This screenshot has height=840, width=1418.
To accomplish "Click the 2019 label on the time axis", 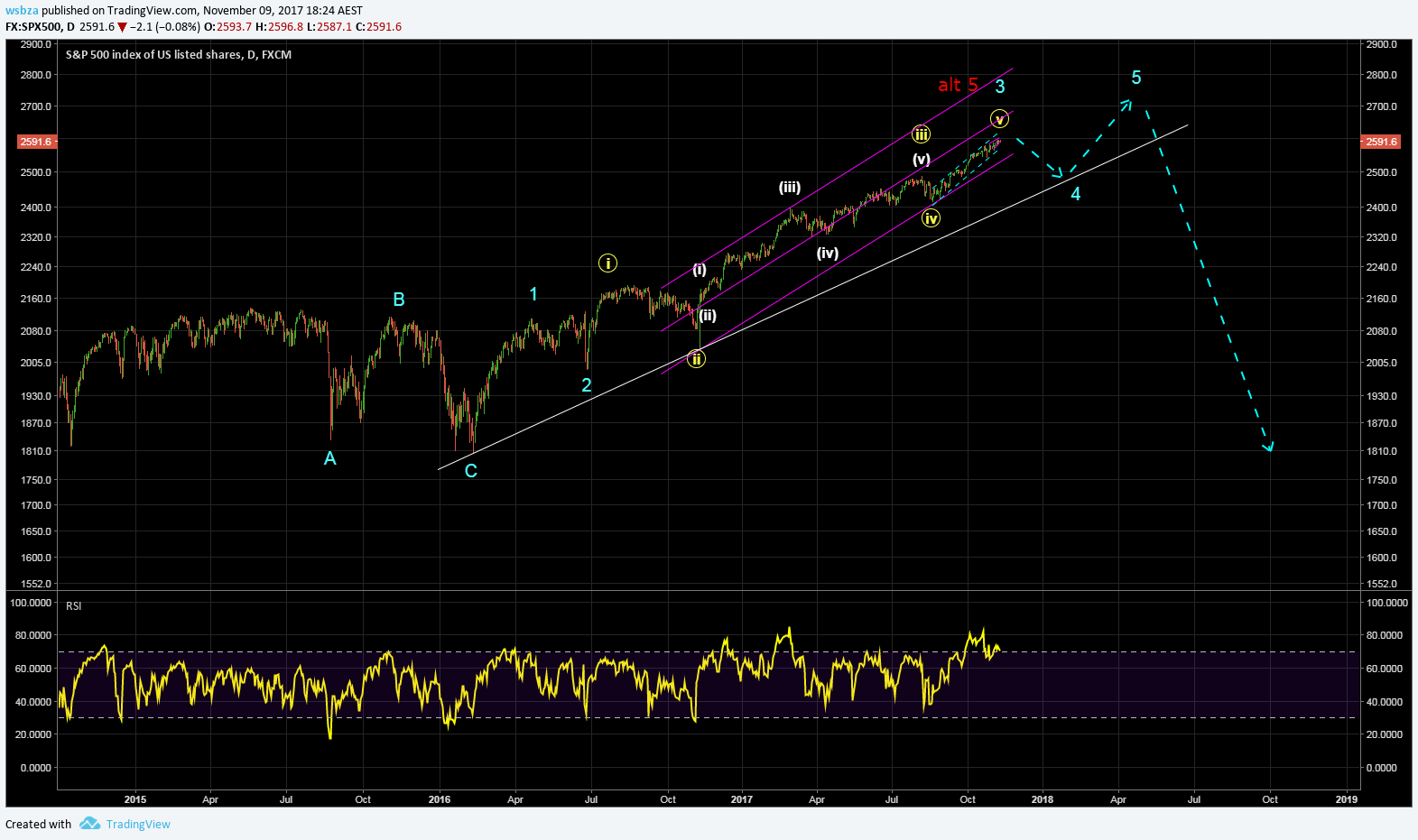I will click(x=1347, y=799).
